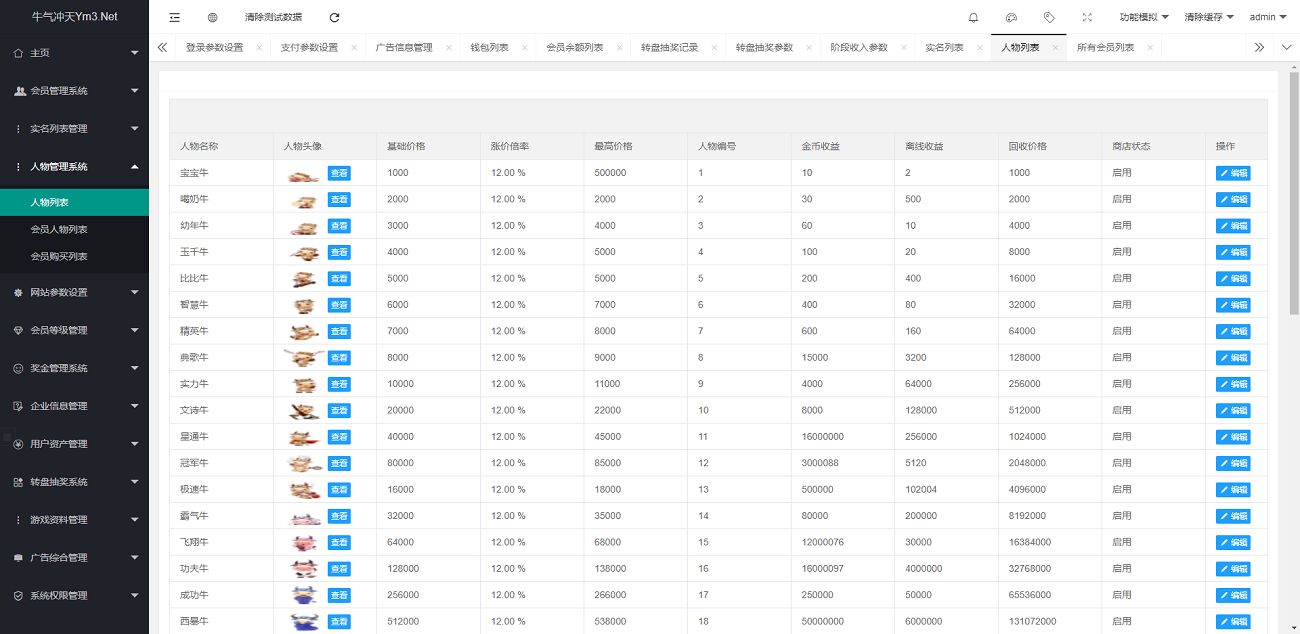Click the icon beside 用户资产管理
1300x634 pixels.
[x=19, y=444]
